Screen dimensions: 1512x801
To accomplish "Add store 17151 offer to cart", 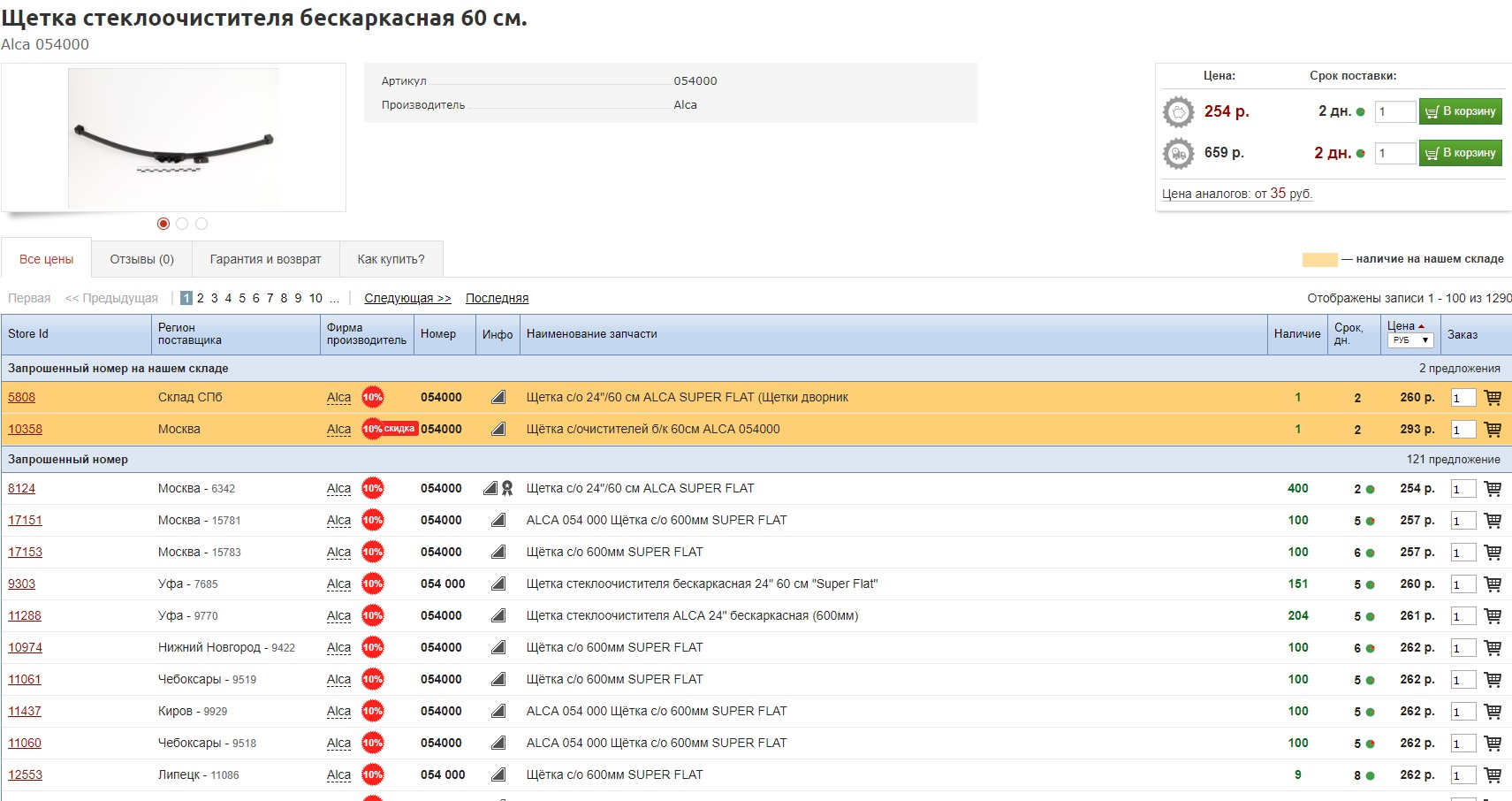I will pos(1493,520).
